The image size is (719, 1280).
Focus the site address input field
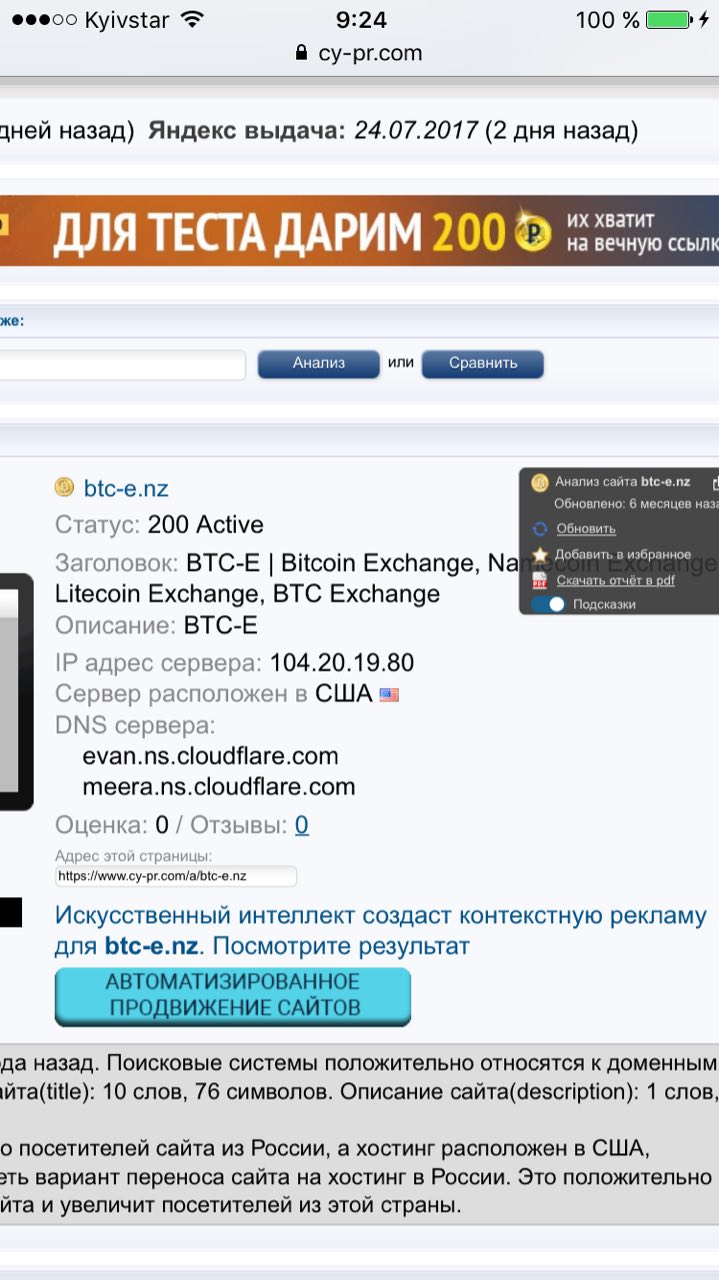click(x=122, y=364)
